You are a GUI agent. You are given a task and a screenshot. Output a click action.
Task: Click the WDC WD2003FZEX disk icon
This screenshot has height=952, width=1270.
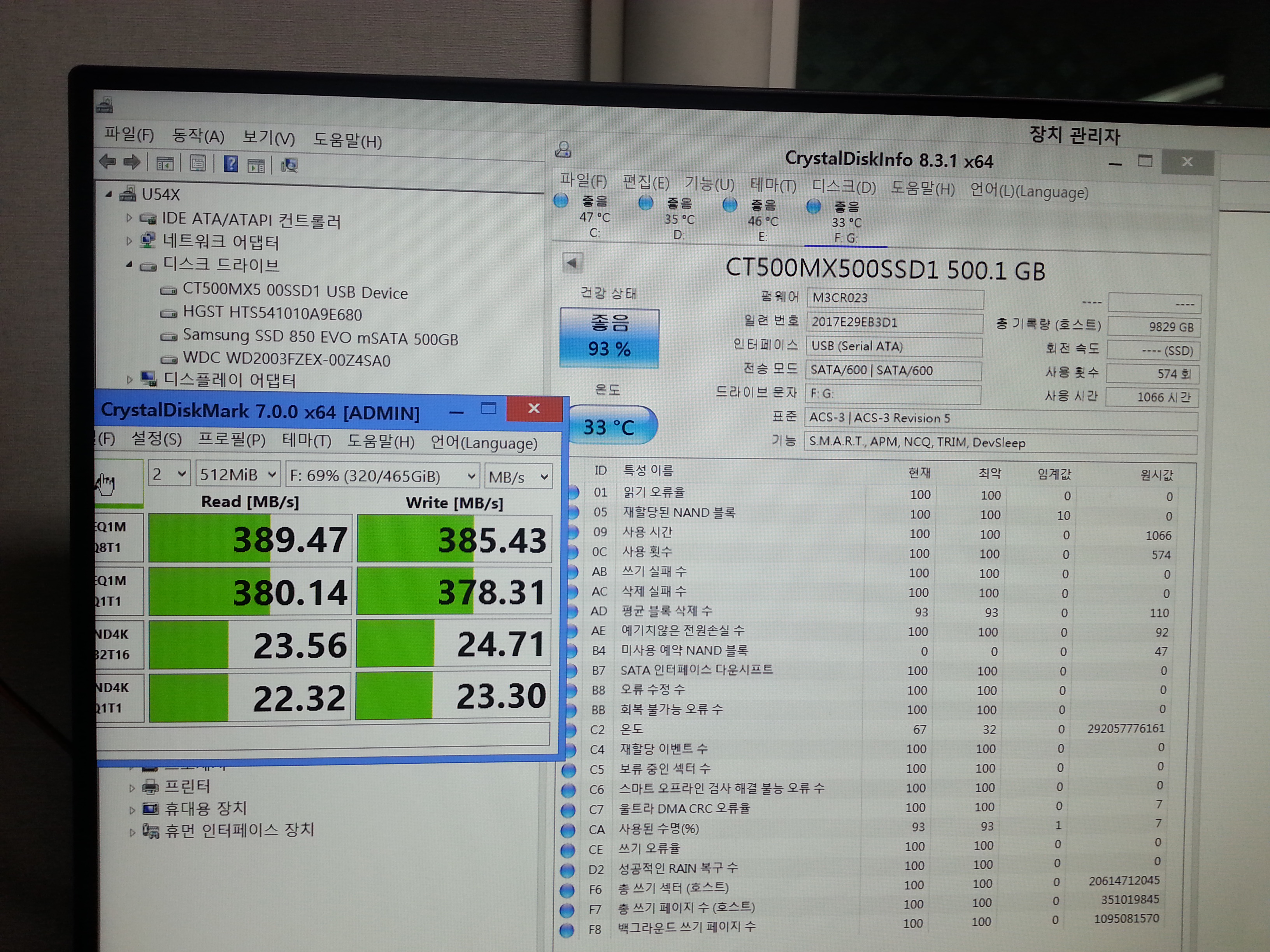168,359
